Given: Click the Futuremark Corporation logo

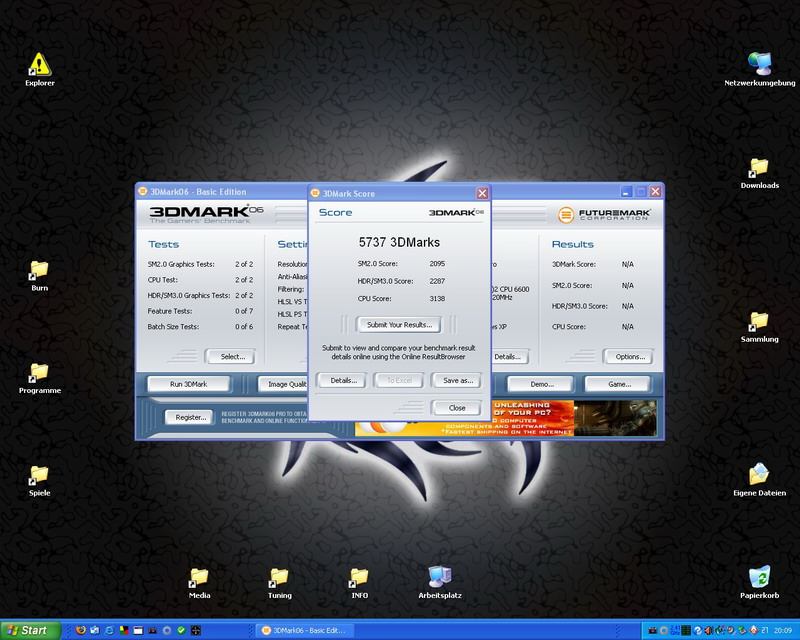Looking at the screenshot, I should [x=603, y=215].
